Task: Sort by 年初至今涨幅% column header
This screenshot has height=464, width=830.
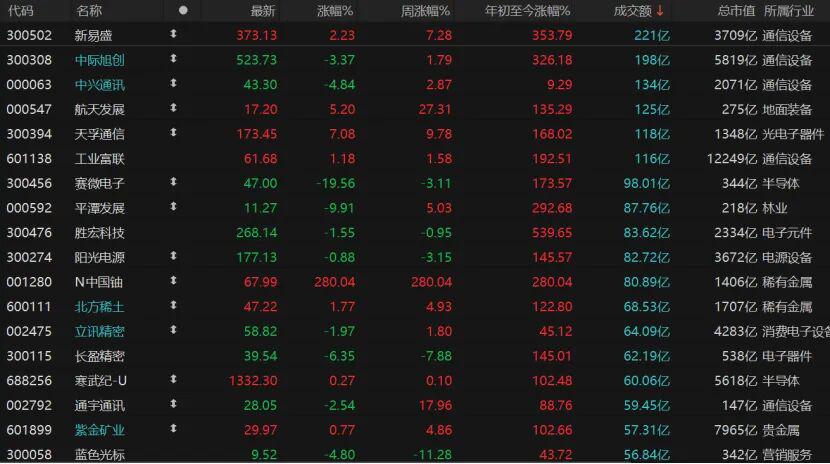Action: tap(527, 10)
